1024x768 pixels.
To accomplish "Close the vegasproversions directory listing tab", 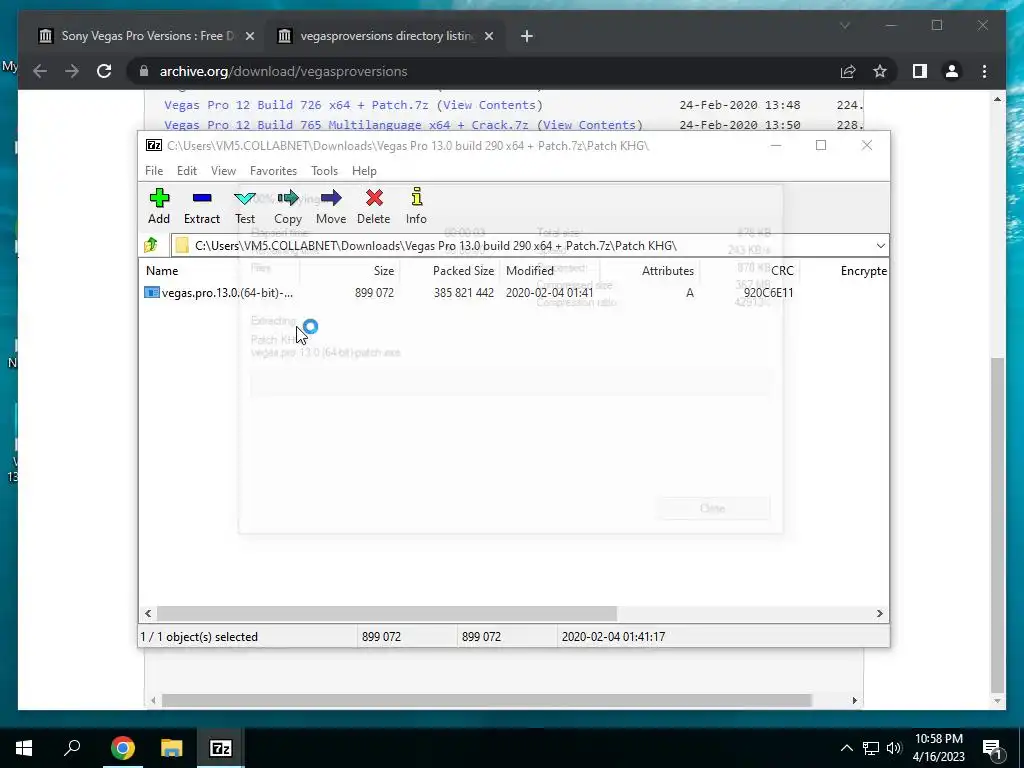I will [x=488, y=37].
